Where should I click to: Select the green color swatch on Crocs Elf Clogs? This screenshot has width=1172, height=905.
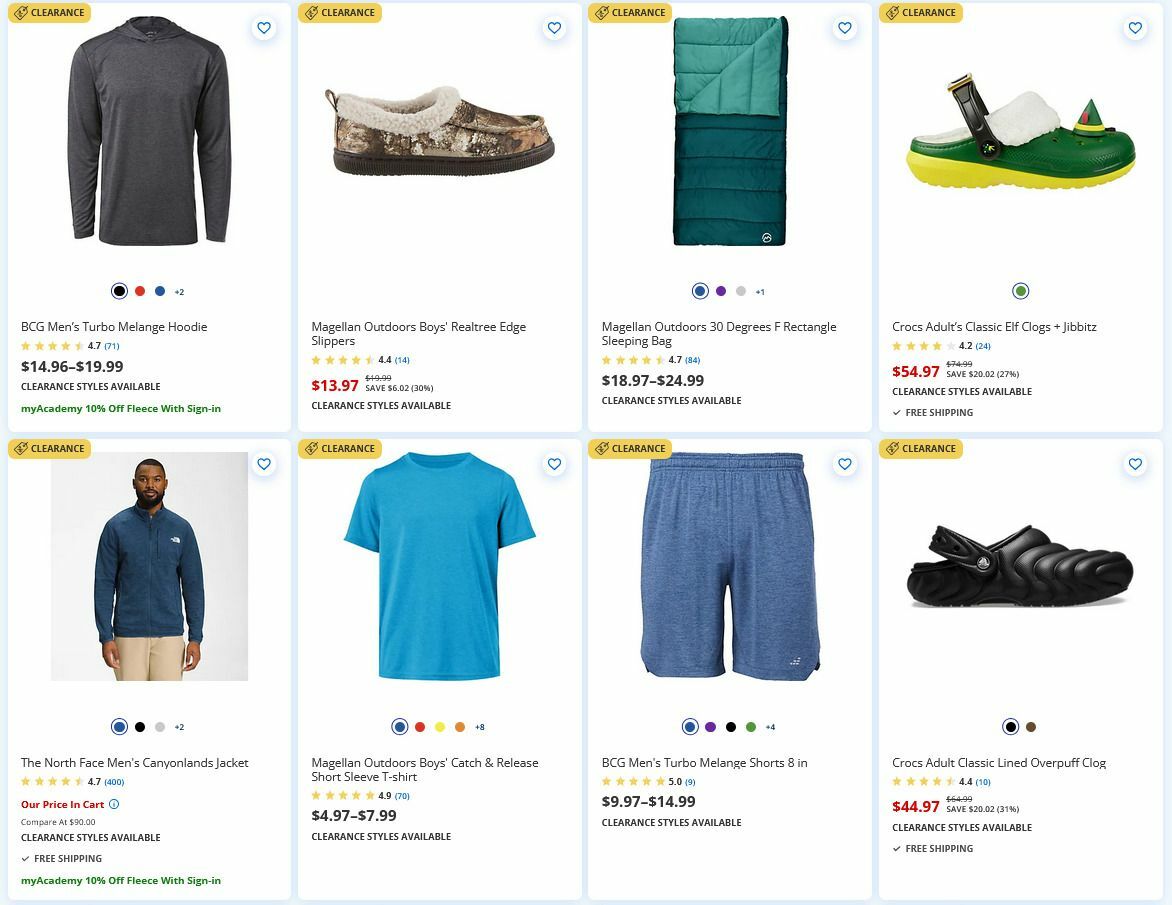pyautogui.click(x=1020, y=290)
